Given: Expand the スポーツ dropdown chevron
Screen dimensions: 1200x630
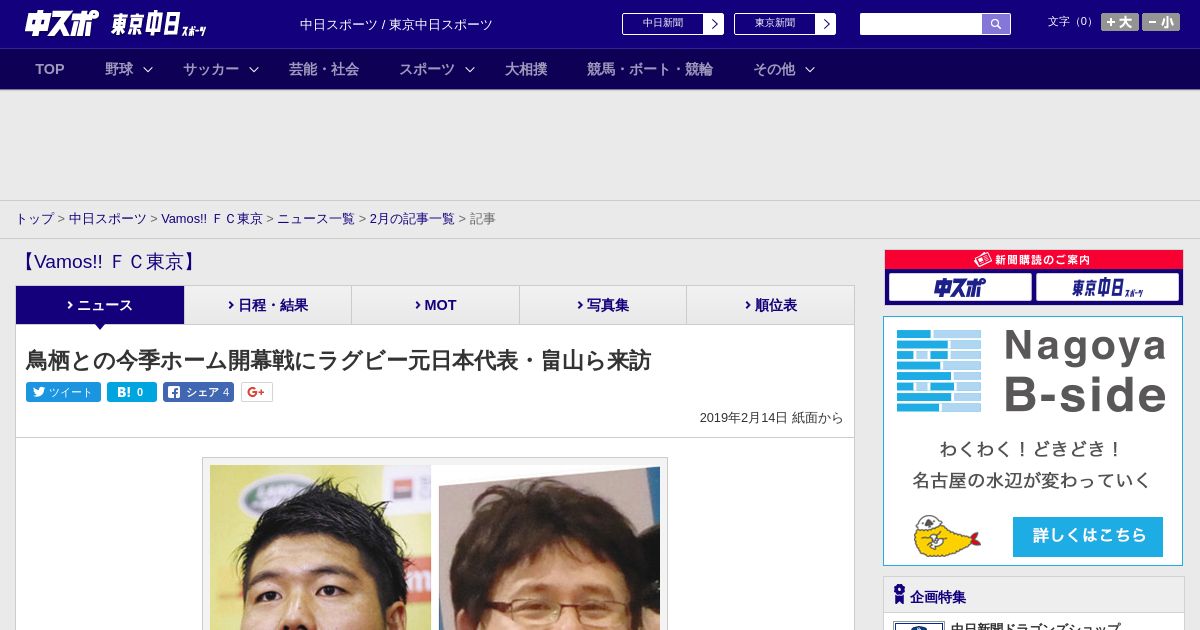Looking at the screenshot, I should pos(470,69).
